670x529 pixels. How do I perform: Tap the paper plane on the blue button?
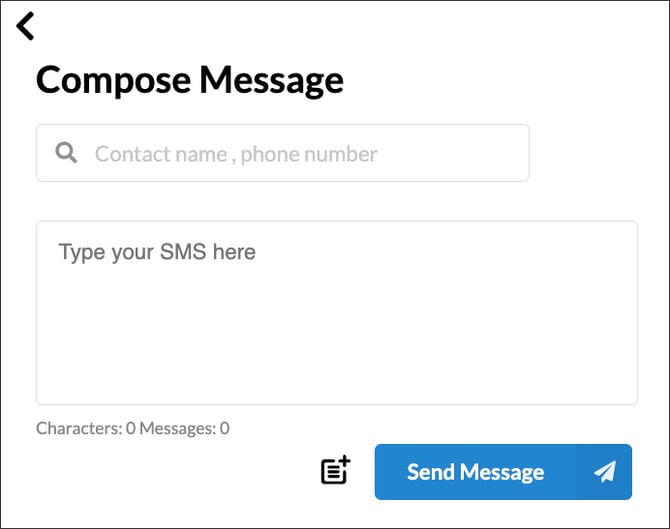[604, 472]
